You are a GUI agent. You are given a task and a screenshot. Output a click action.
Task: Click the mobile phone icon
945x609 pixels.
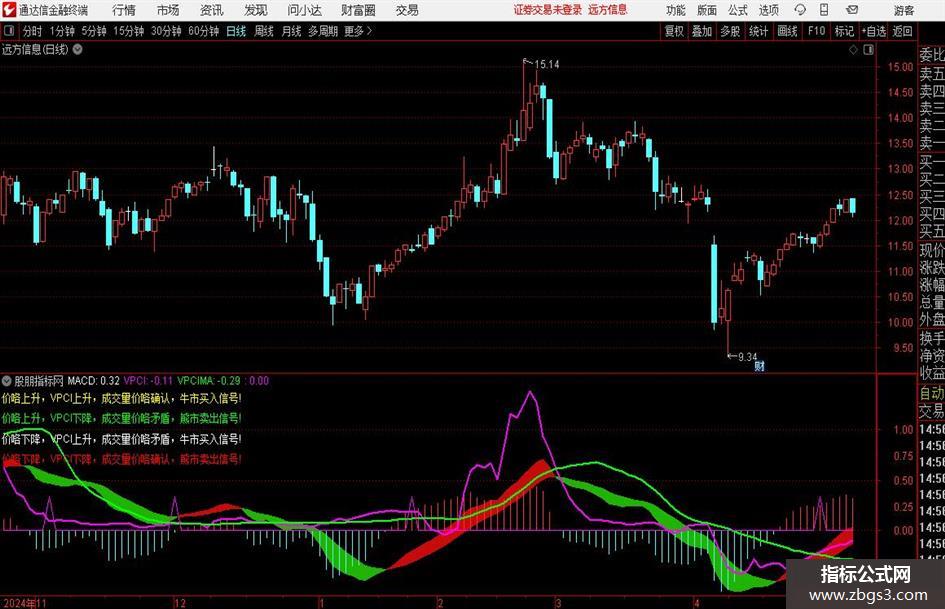coord(824,10)
